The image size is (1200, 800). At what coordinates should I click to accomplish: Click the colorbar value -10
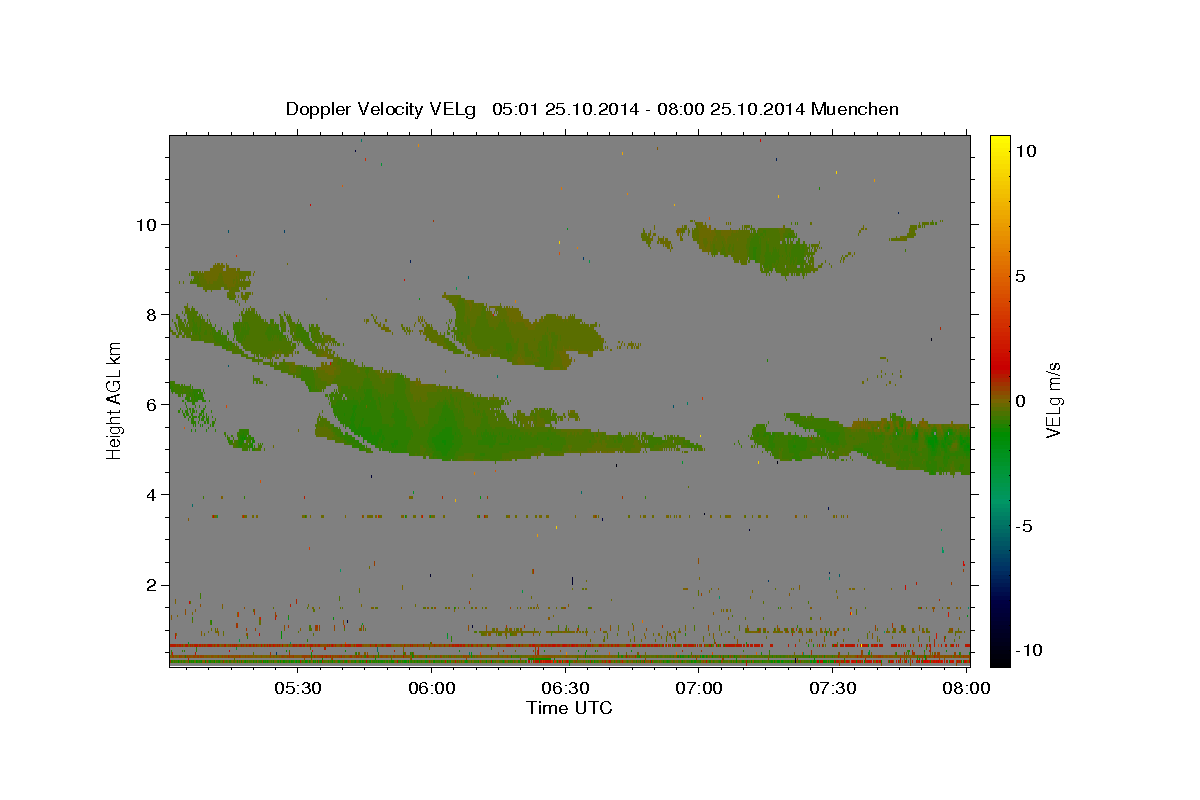[x=1028, y=651]
